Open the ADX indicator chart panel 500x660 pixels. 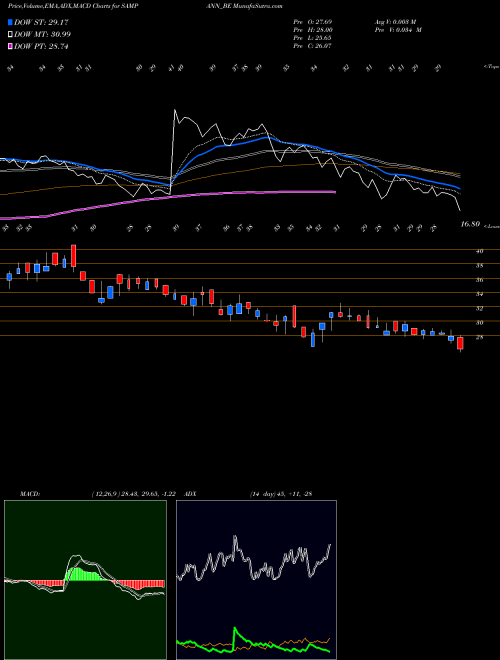tap(256, 580)
